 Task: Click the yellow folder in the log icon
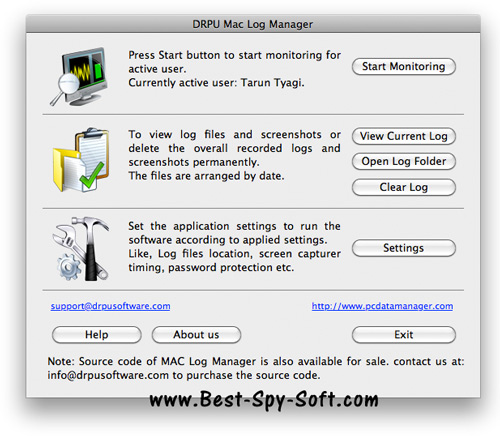click(x=66, y=170)
